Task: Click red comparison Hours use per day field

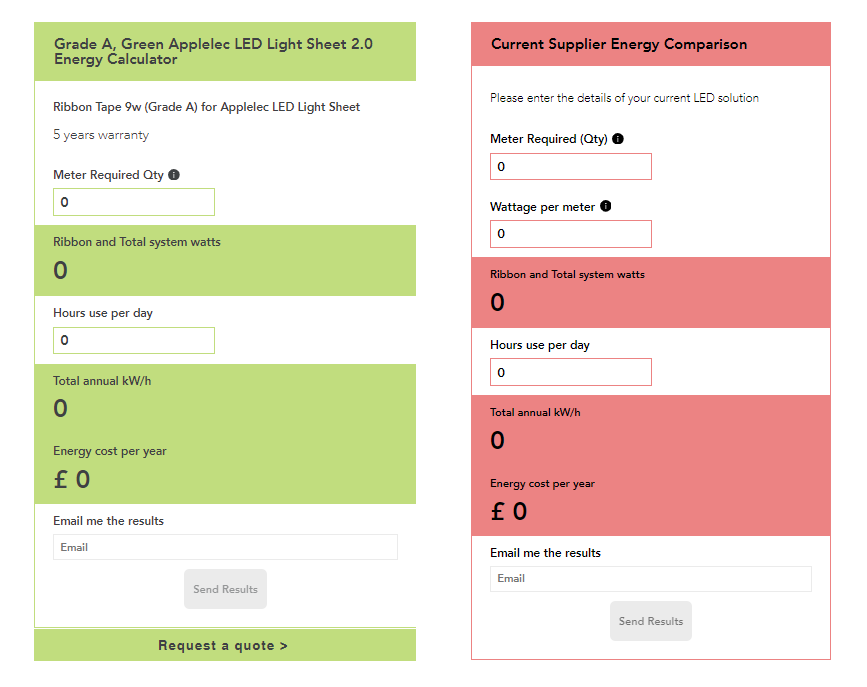Action: pos(571,372)
